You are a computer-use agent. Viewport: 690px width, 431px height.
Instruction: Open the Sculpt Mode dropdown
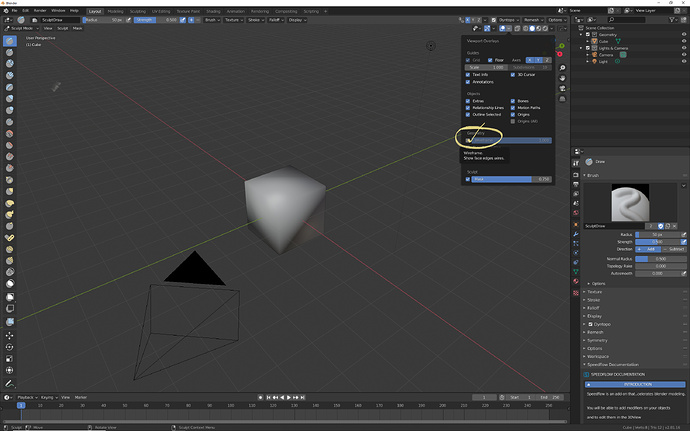pyautogui.click(x=22, y=28)
